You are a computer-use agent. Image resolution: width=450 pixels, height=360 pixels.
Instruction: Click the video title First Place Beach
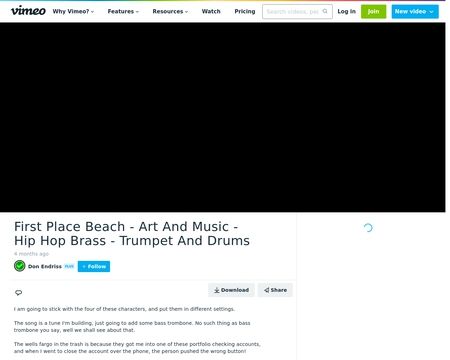pyautogui.click(x=132, y=233)
